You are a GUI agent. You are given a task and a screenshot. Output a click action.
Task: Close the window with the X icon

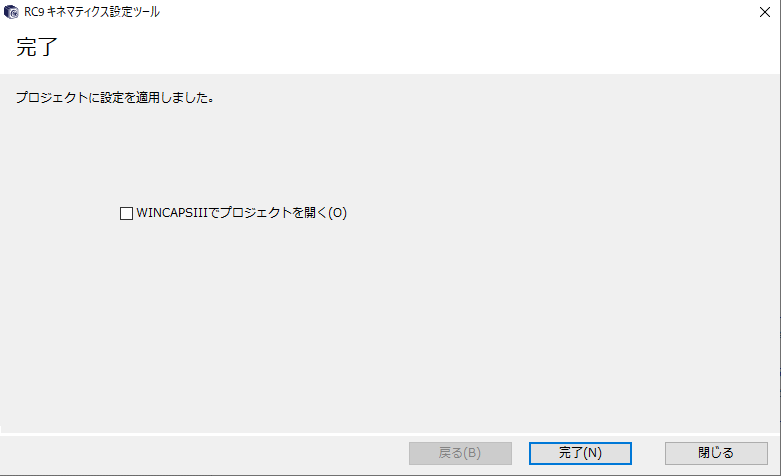point(765,12)
